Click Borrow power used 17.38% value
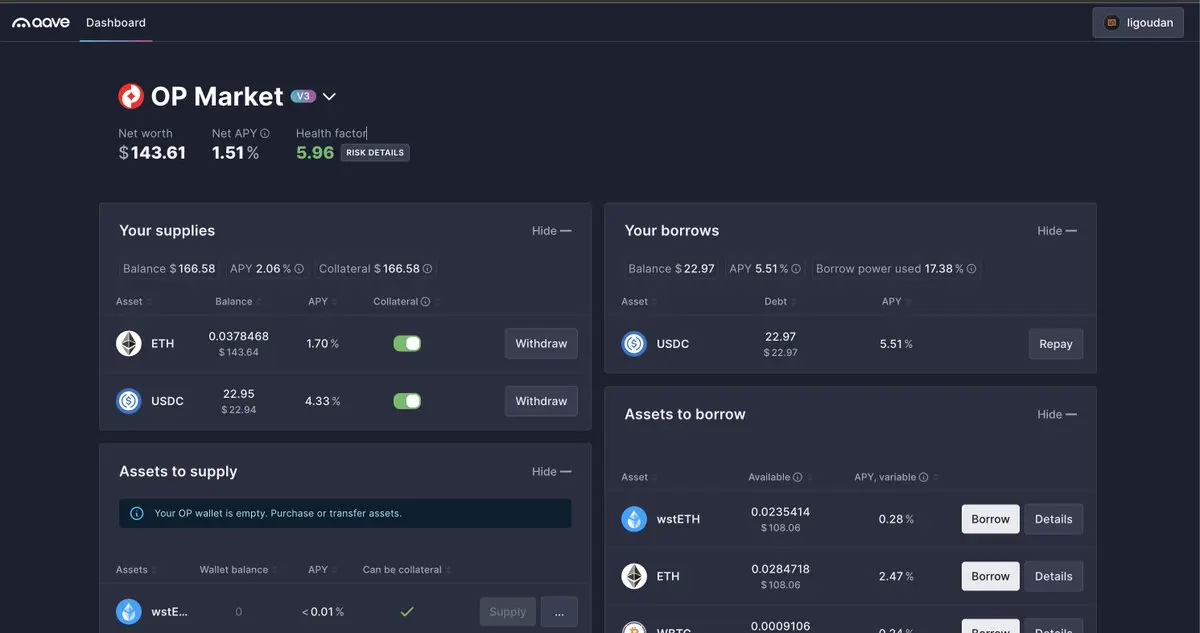This screenshot has width=1200, height=633. click(x=944, y=269)
